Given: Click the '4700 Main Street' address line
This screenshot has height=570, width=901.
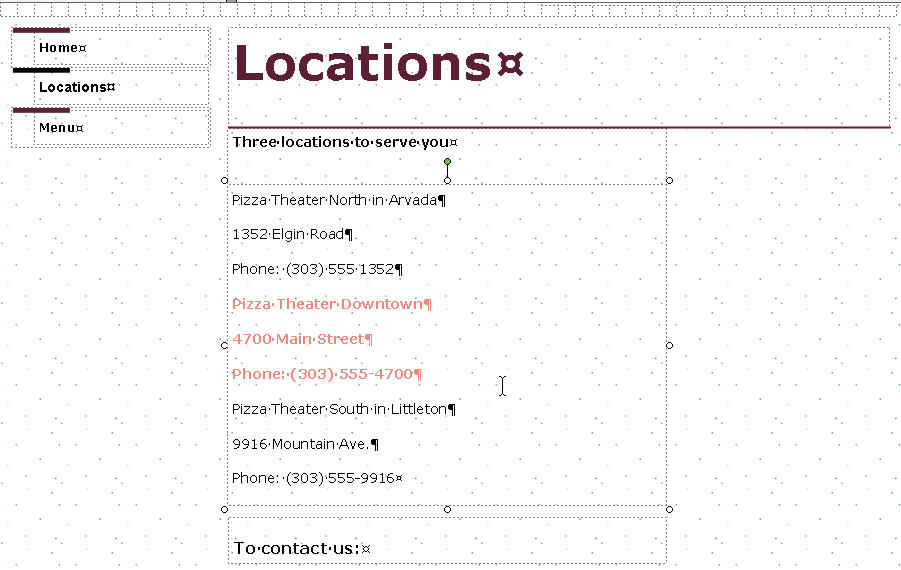Looking at the screenshot, I should (x=300, y=339).
